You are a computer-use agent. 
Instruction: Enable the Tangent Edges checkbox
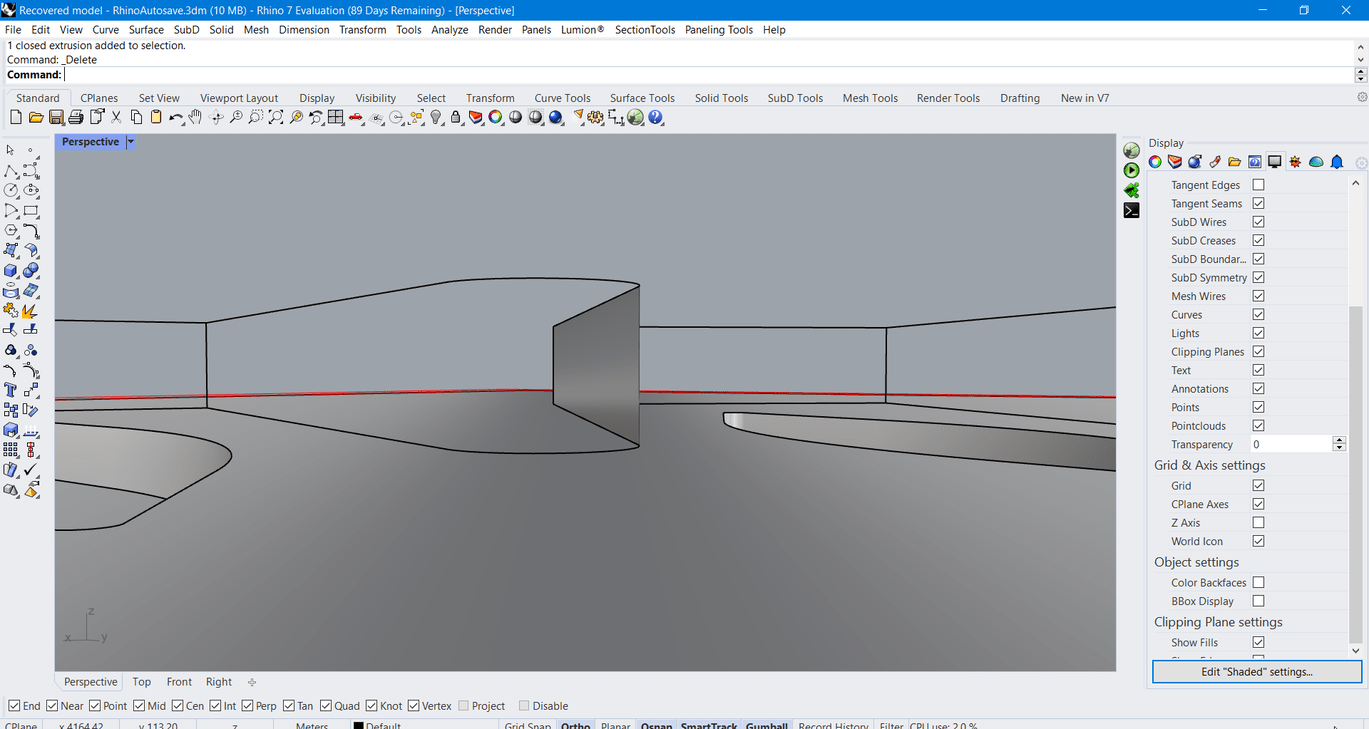click(1258, 185)
